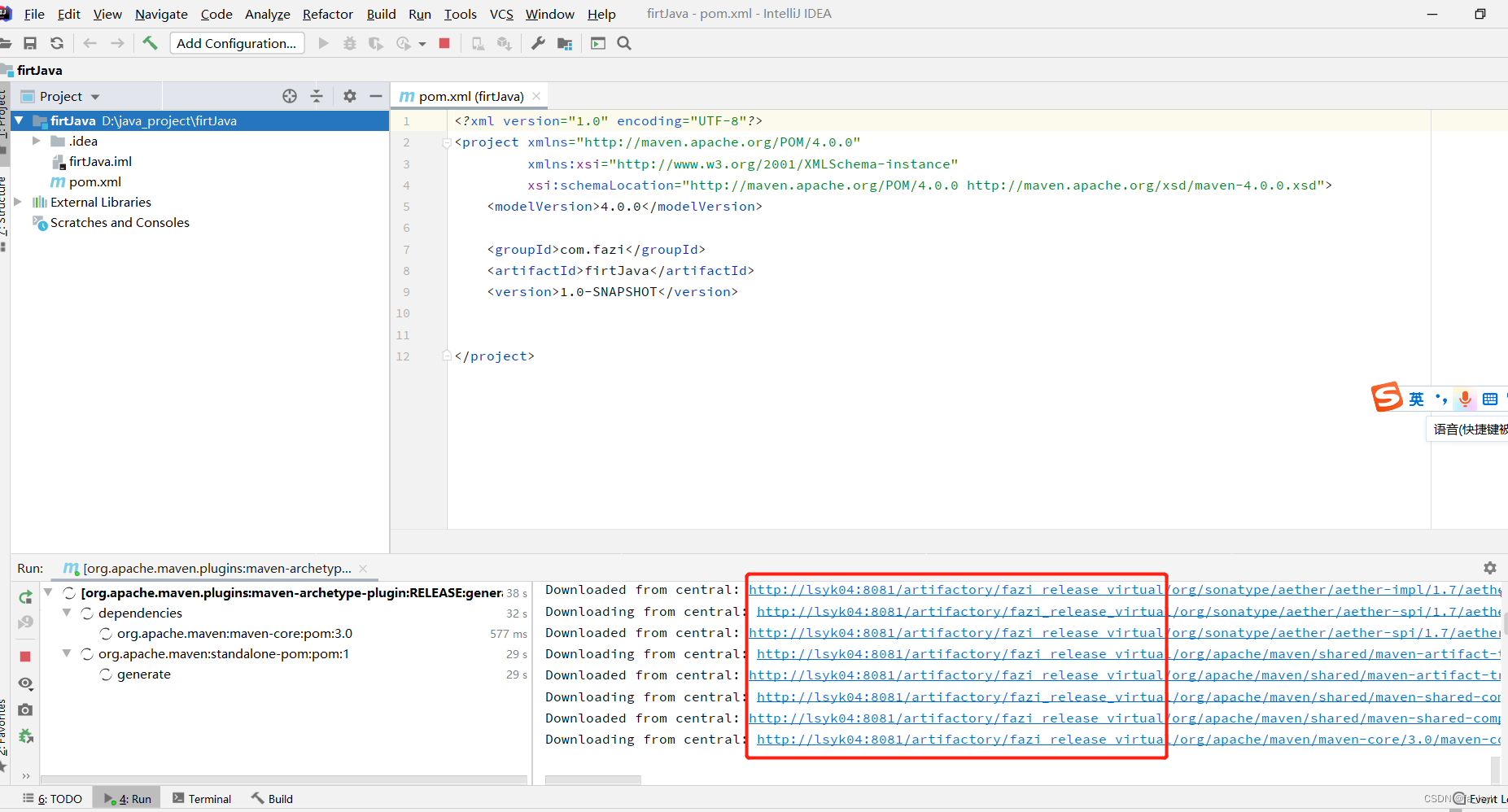This screenshot has width=1508, height=812.
Task: Click the camera icon in Run panel
Action: click(x=25, y=709)
